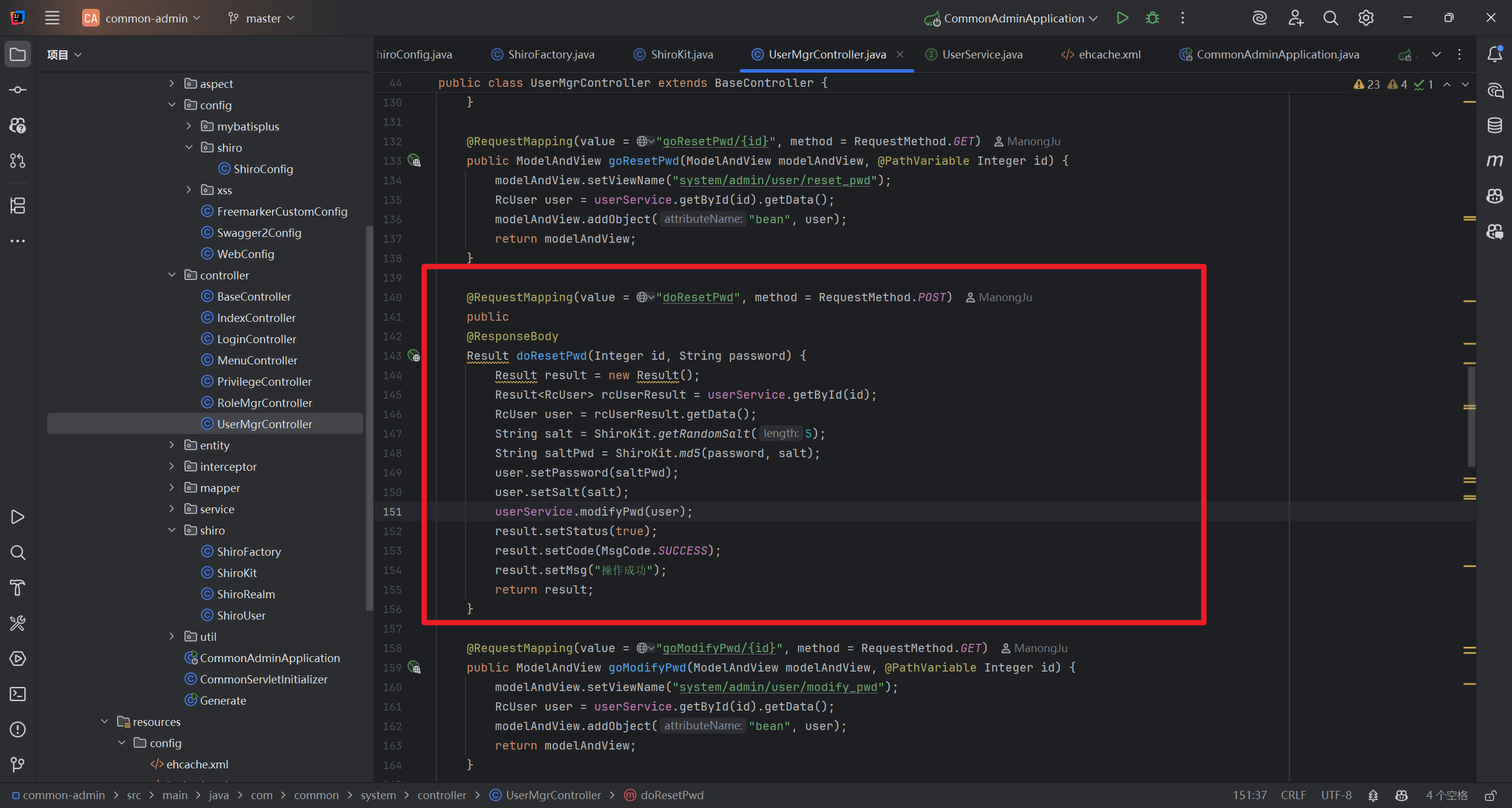
Task: Collapse the config package folder
Action: [x=171, y=105]
